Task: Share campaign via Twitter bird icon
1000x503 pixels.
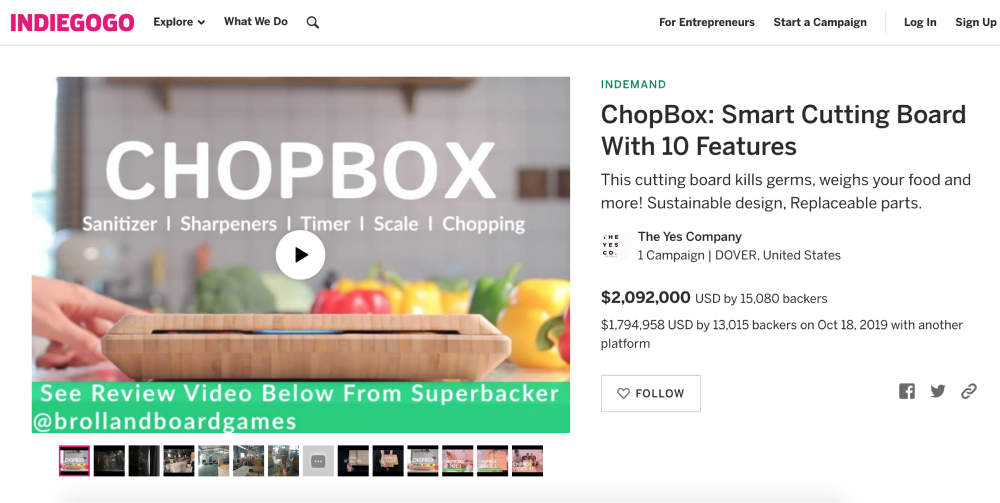Action: pyautogui.click(x=938, y=391)
